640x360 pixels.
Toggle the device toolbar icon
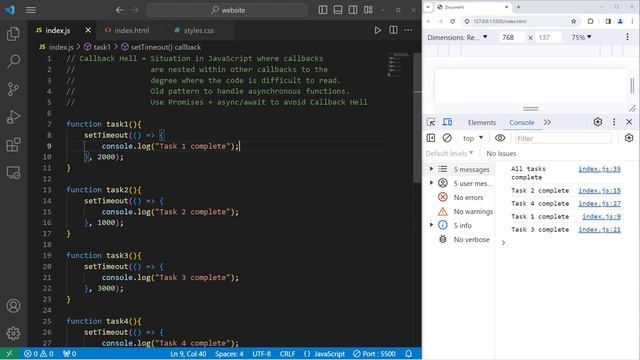(447, 122)
